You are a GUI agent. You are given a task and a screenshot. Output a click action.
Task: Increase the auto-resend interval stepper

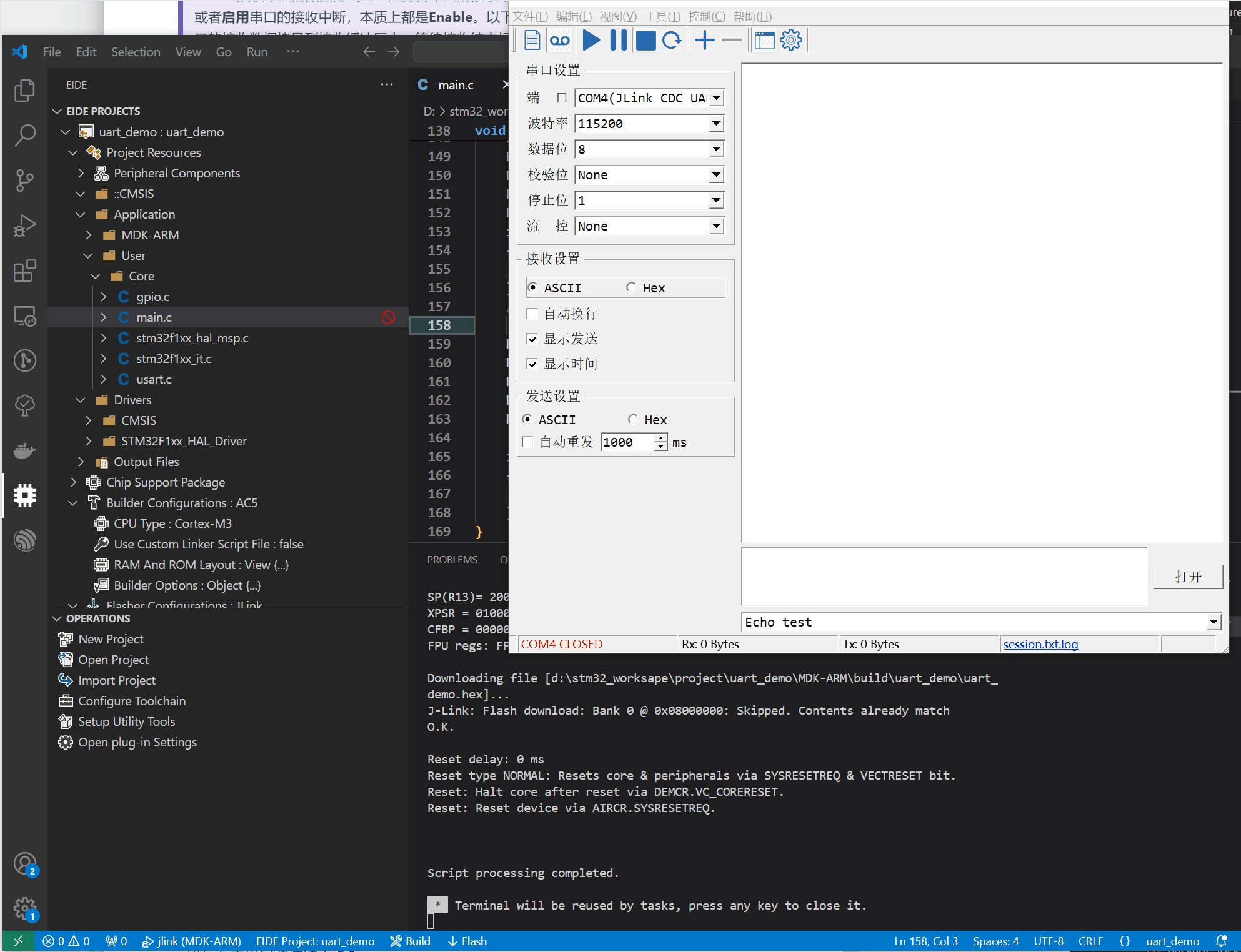coord(661,438)
